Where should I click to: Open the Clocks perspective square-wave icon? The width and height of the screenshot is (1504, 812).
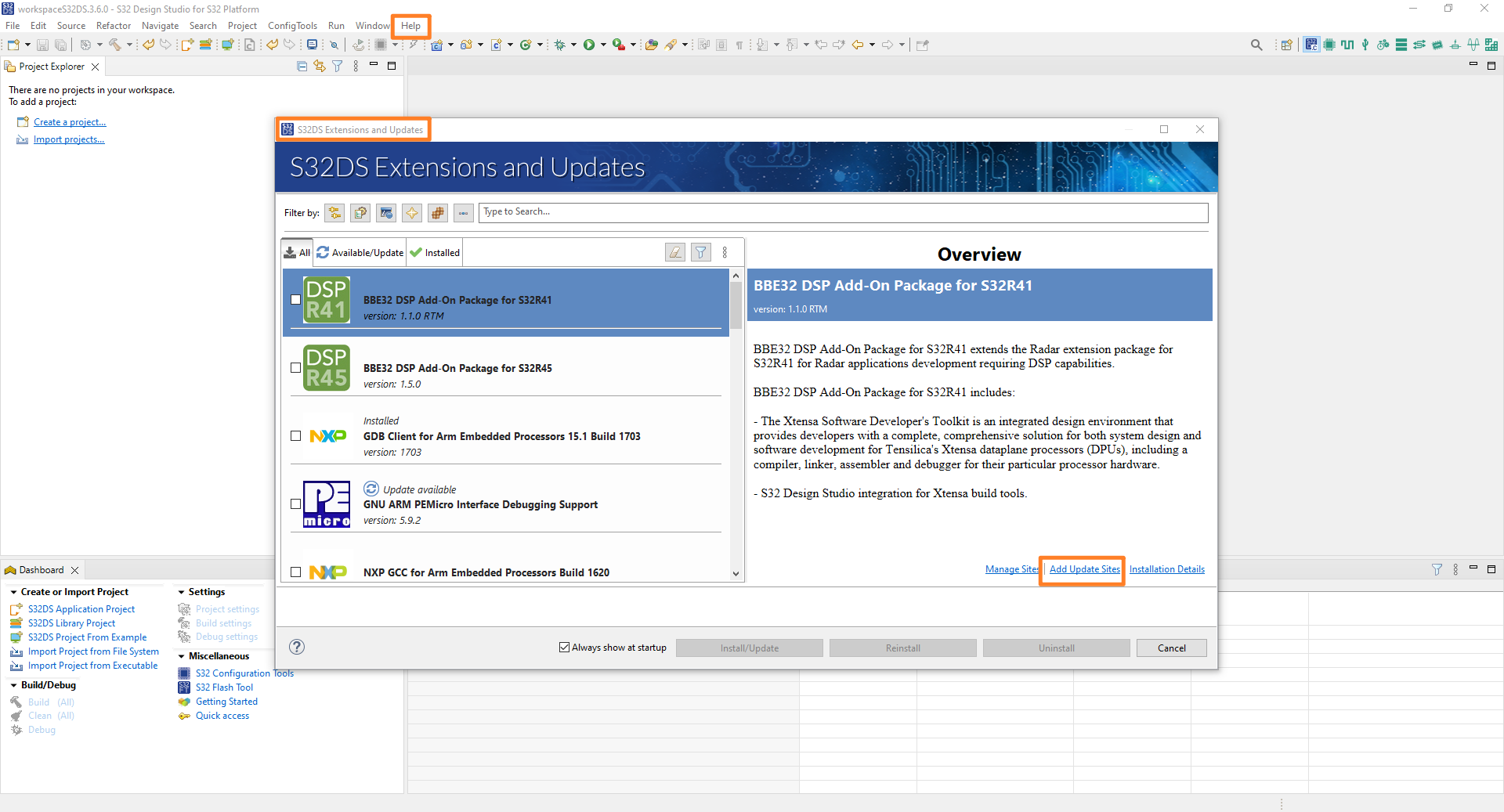(x=1347, y=45)
